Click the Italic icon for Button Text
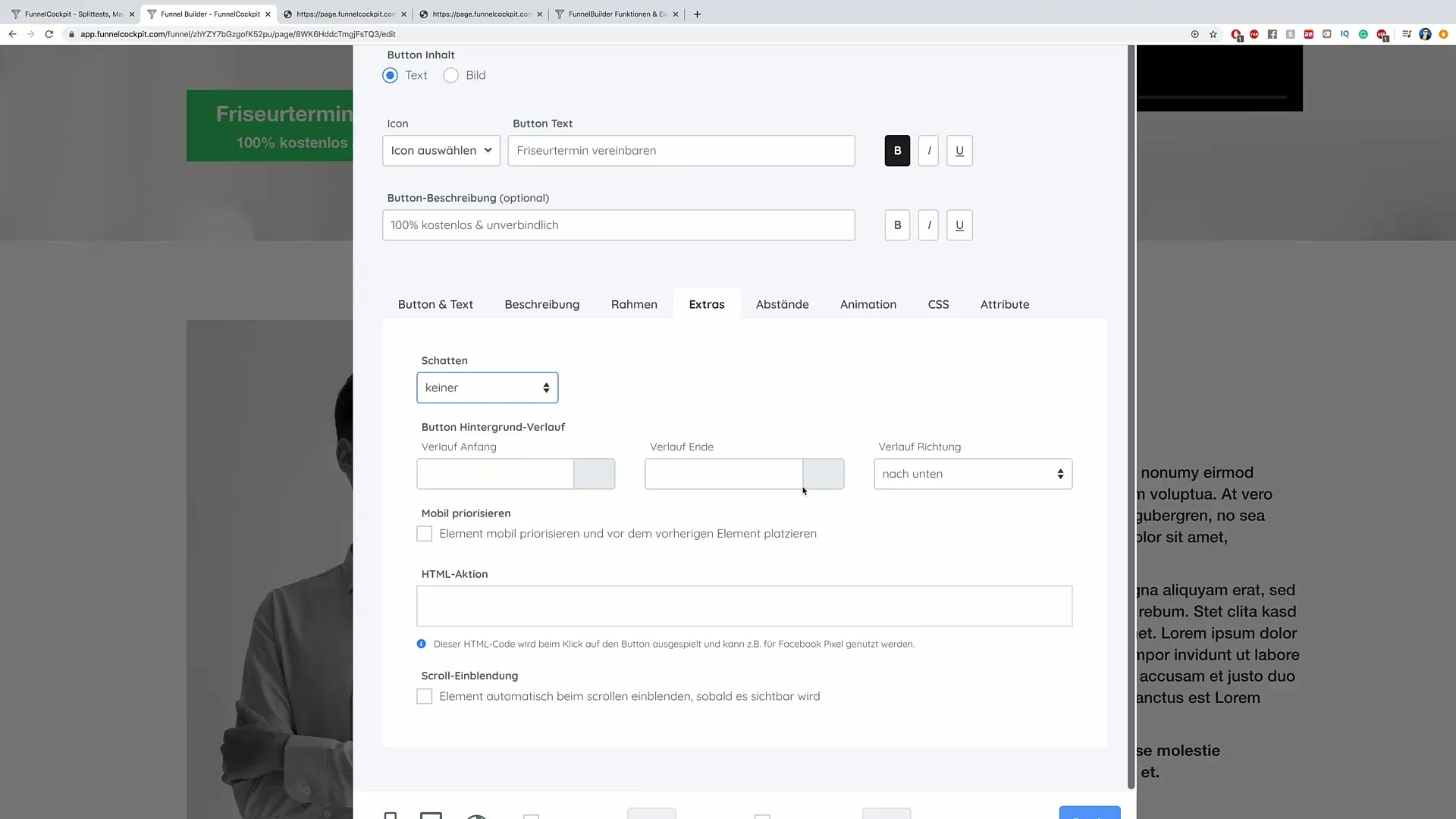Viewport: 1456px width, 819px height. [x=928, y=150]
